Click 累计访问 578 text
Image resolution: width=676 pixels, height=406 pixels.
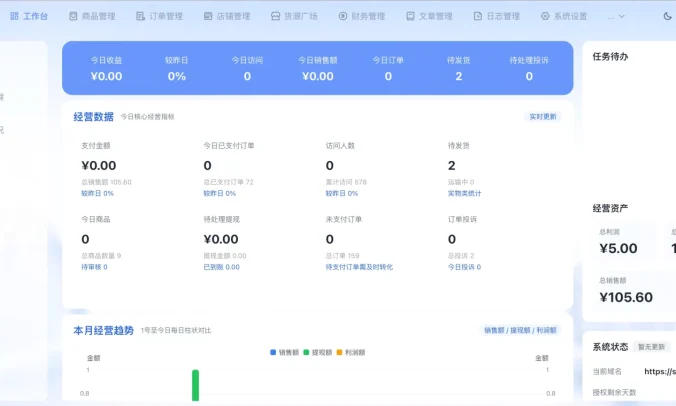346,182
